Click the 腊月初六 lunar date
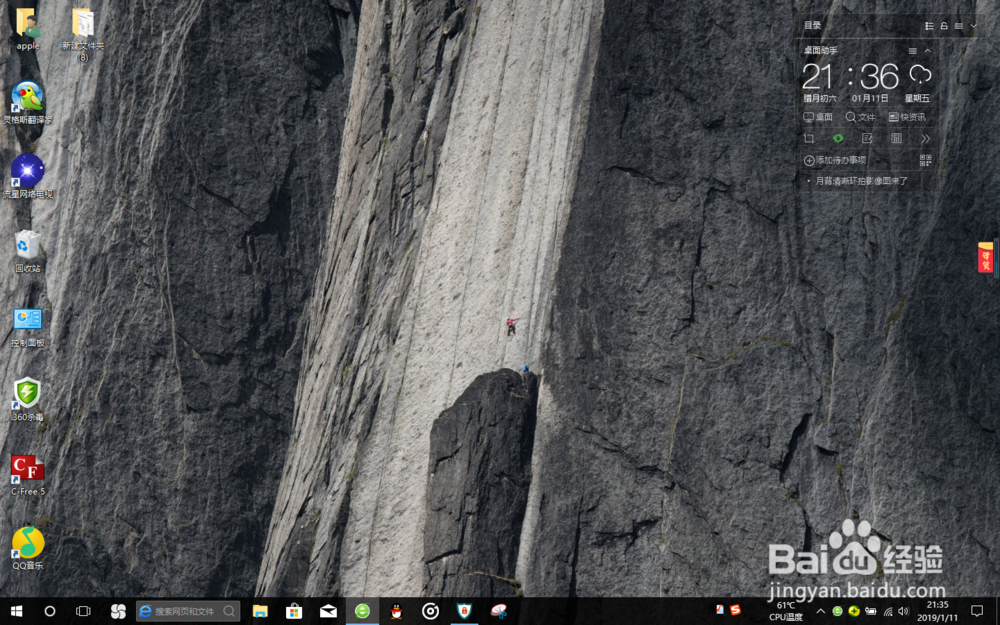The image size is (1000, 625). click(820, 99)
